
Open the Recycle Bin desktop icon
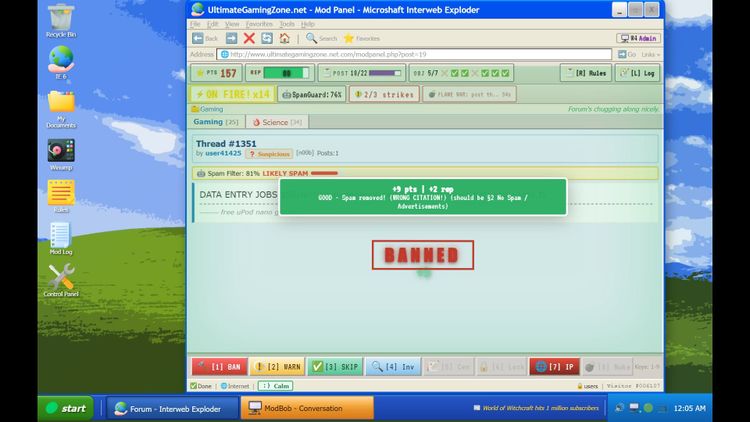click(x=61, y=20)
